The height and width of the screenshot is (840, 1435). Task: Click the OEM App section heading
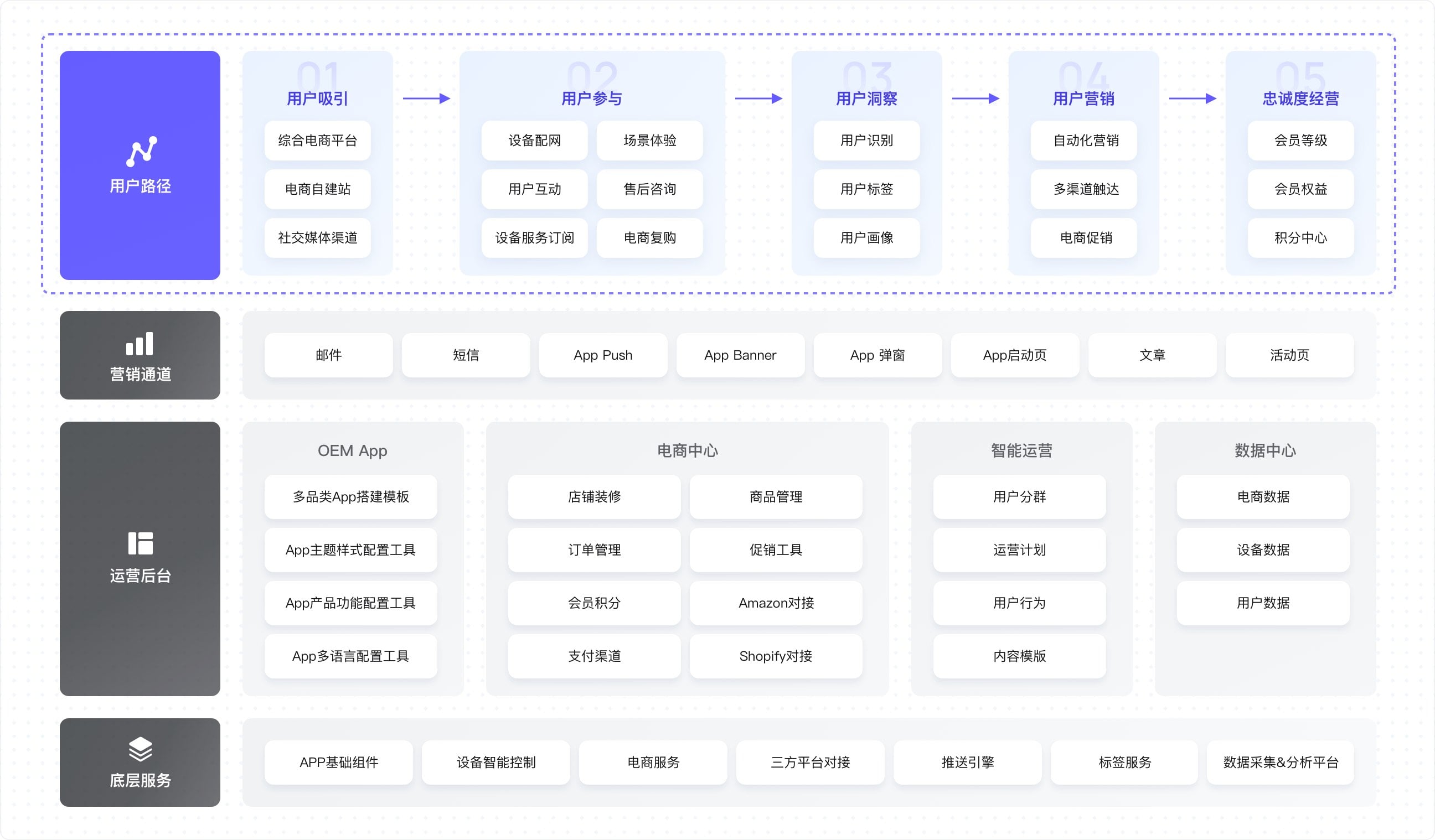[x=352, y=451]
